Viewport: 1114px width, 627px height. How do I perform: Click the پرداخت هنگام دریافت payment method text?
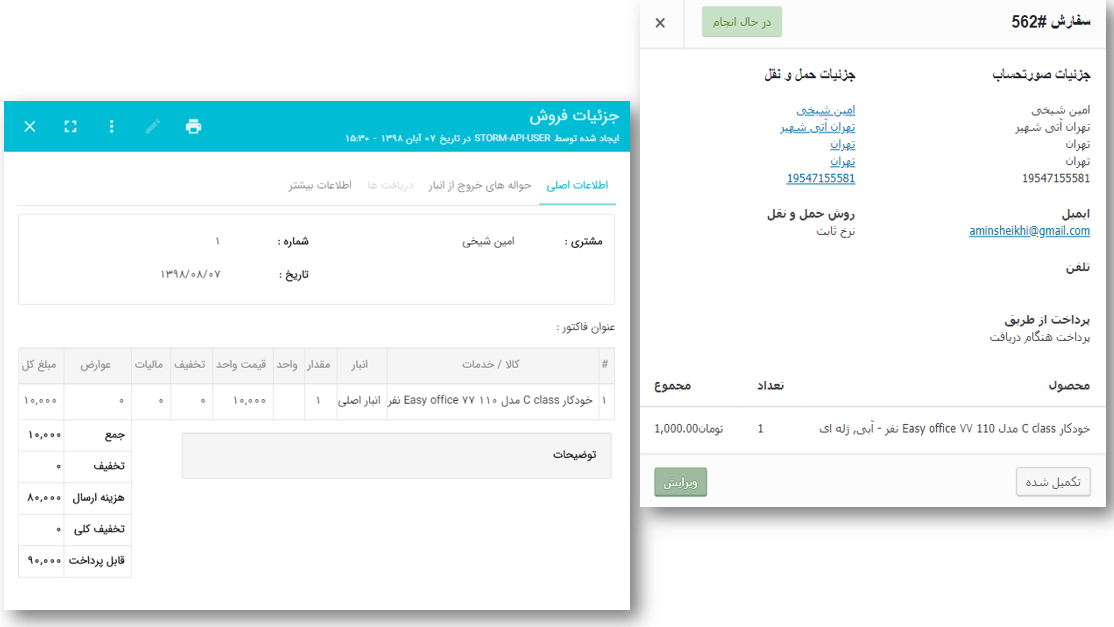click(x=1039, y=337)
